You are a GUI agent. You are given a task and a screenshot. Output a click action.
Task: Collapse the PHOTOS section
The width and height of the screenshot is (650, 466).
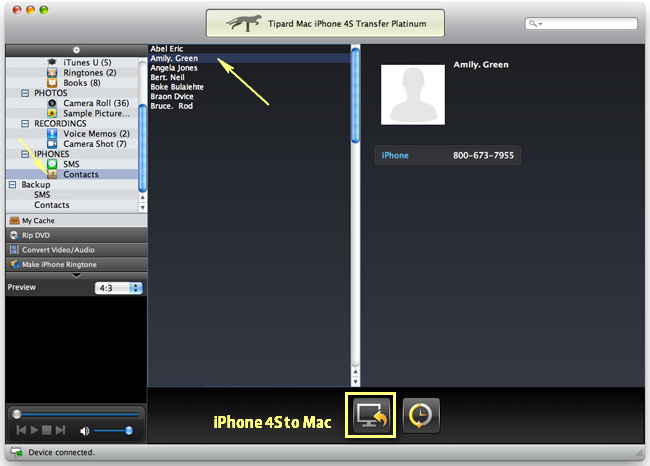point(25,93)
